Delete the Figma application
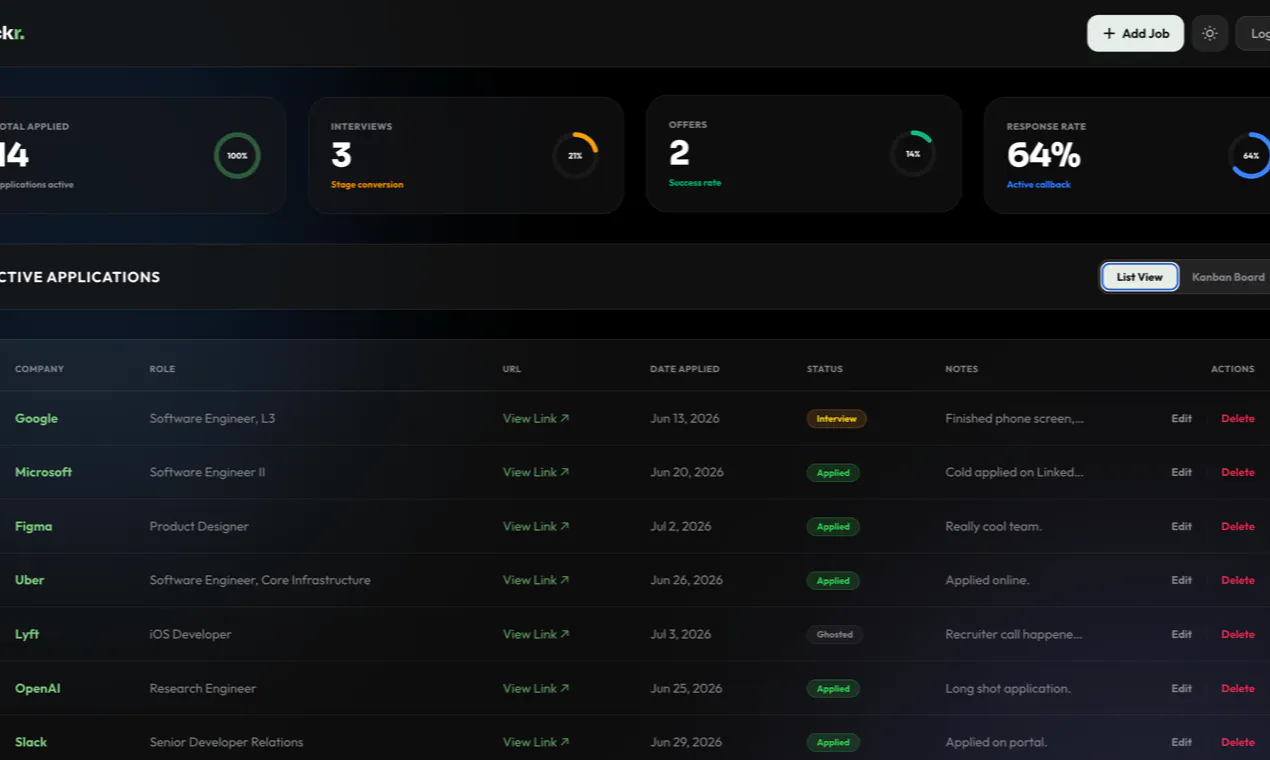The width and height of the screenshot is (1270, 760). pyautogui.click(x=1238, y=526)
